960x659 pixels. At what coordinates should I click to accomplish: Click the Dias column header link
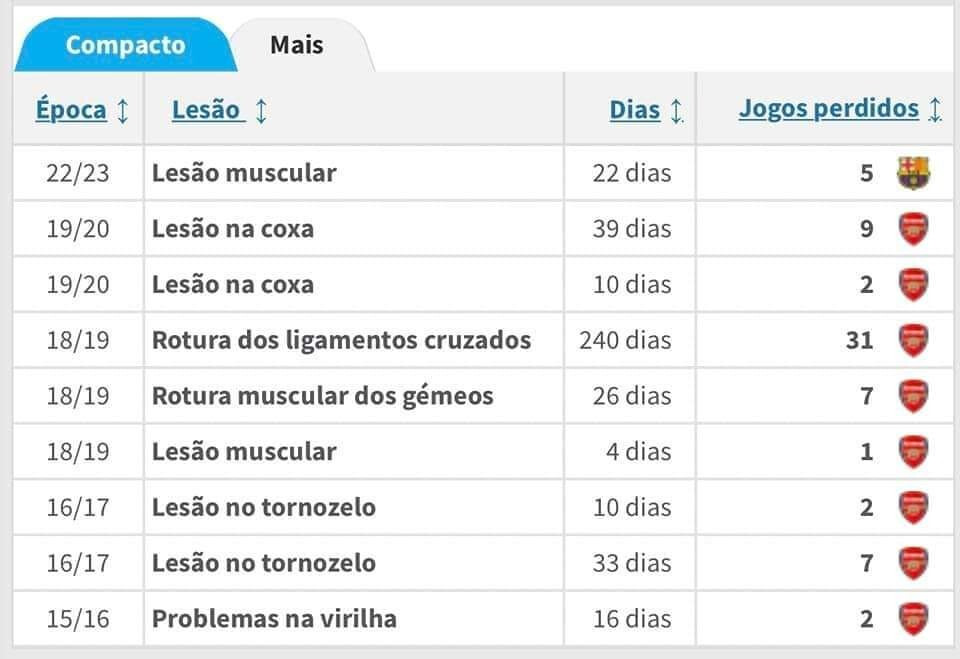[635, 110]
